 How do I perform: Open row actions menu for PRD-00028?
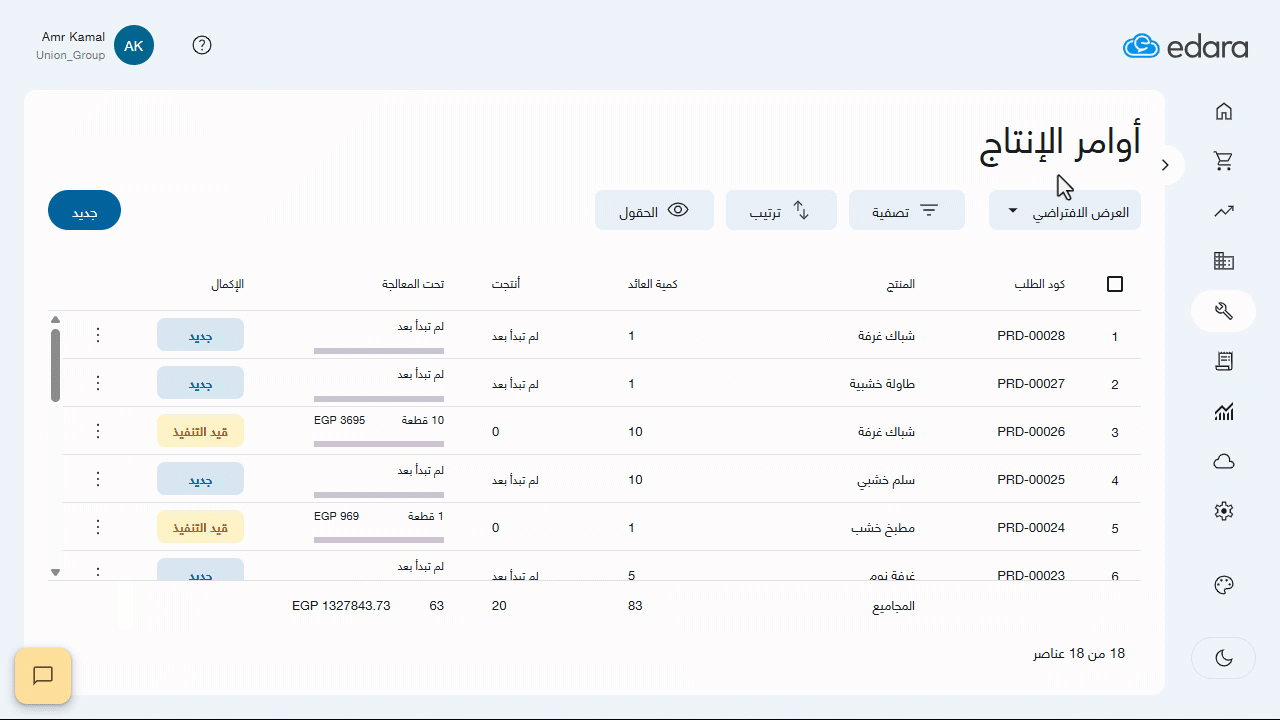pyautogui.click(x=98, y=335)
